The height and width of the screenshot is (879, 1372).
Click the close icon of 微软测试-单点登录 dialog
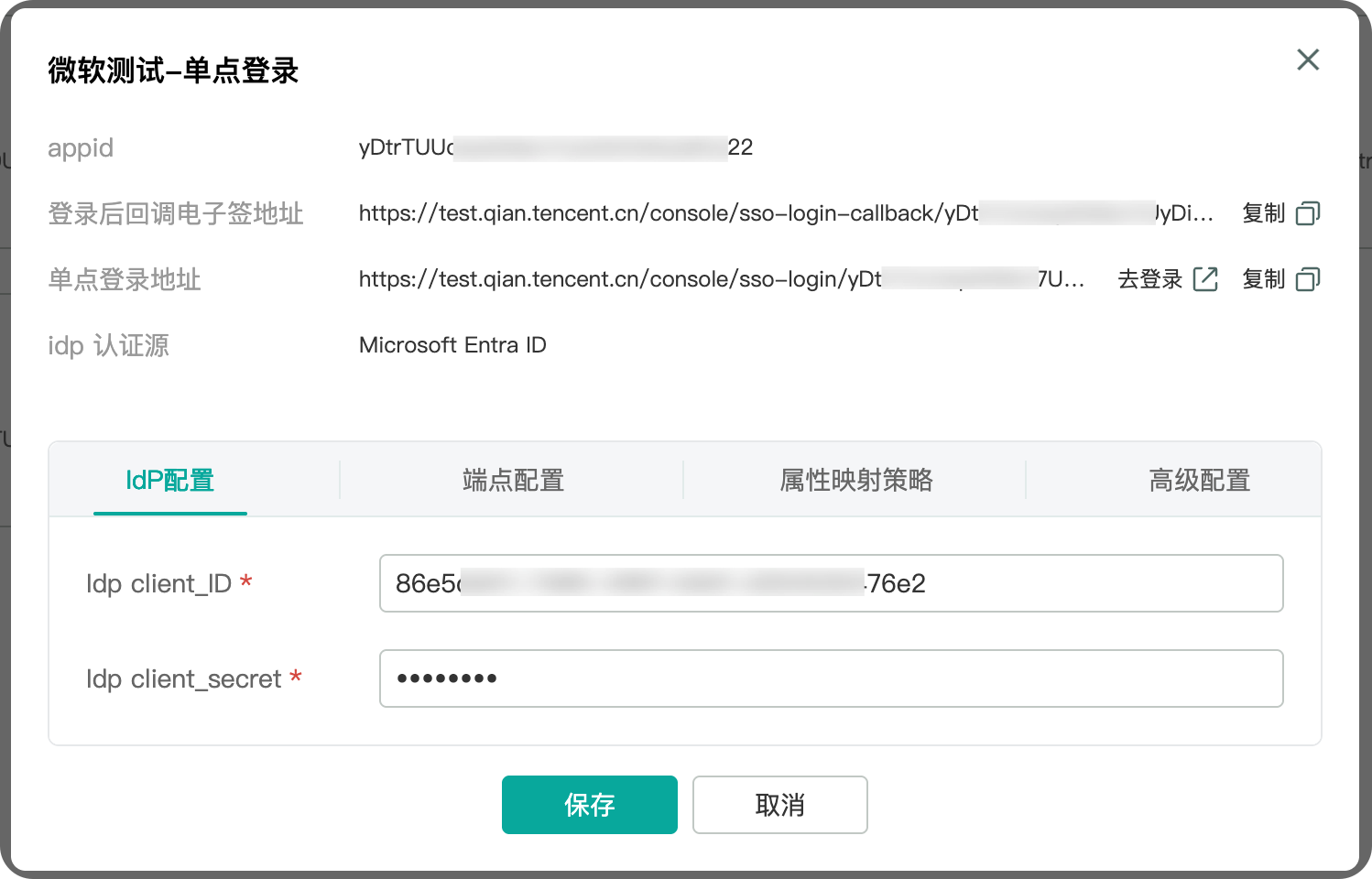tap(1308, 60)
